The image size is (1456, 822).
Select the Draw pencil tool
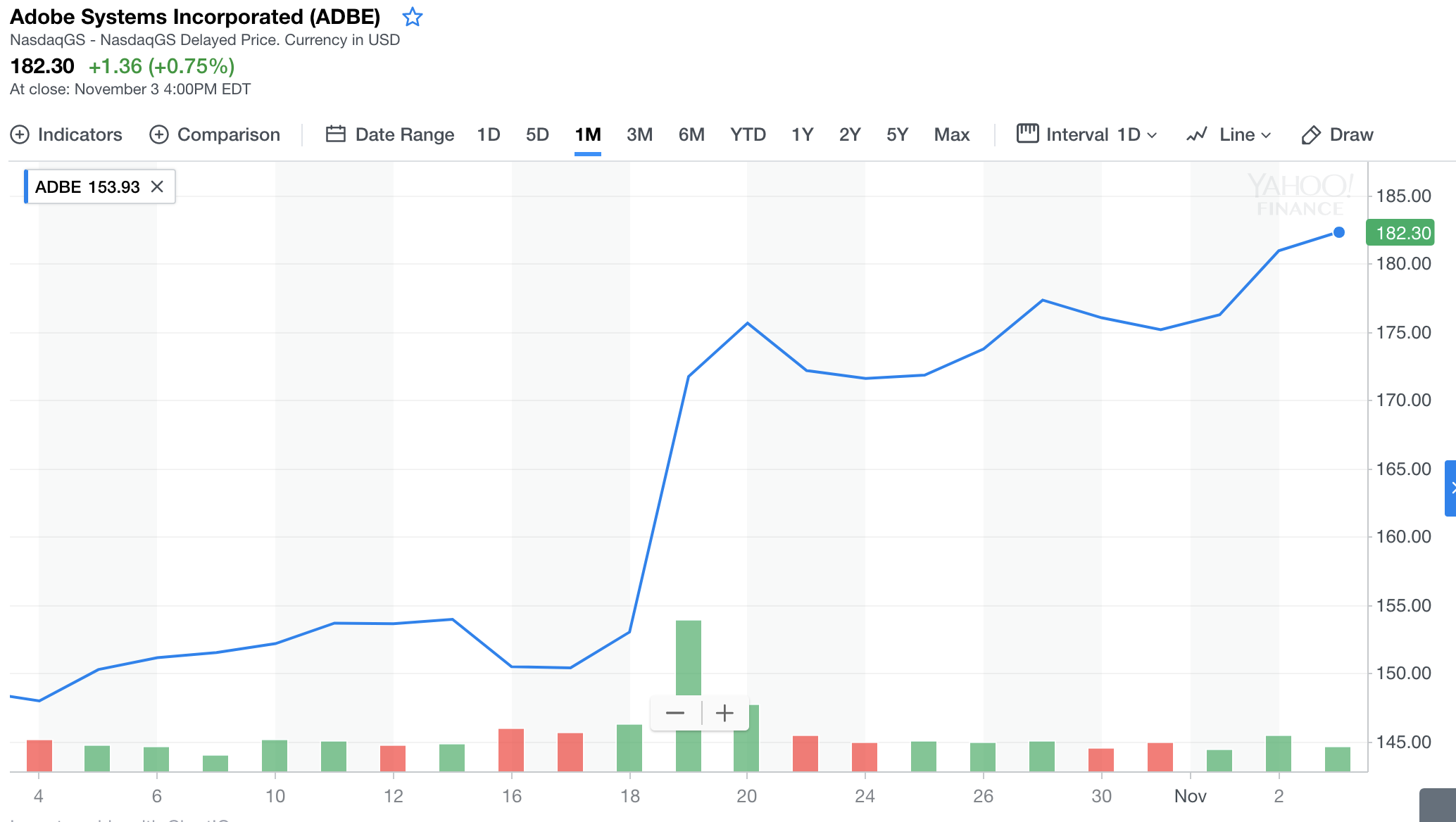point(1311,134)
